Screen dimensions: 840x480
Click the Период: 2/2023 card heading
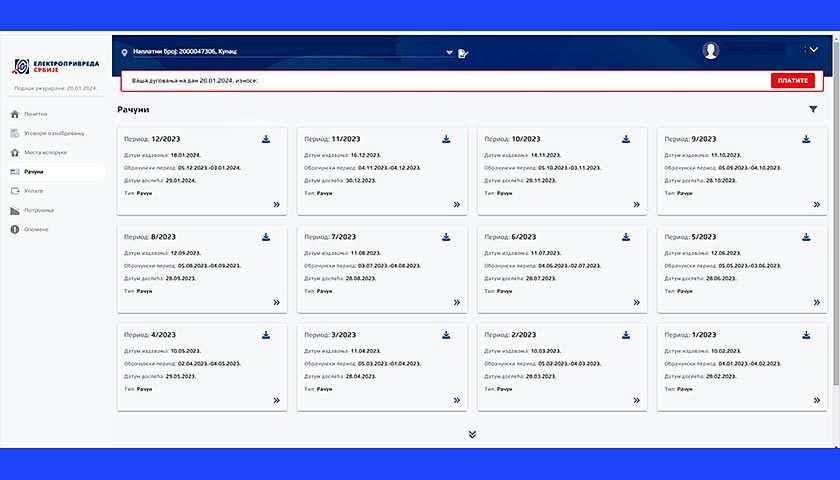pos(510,335)
